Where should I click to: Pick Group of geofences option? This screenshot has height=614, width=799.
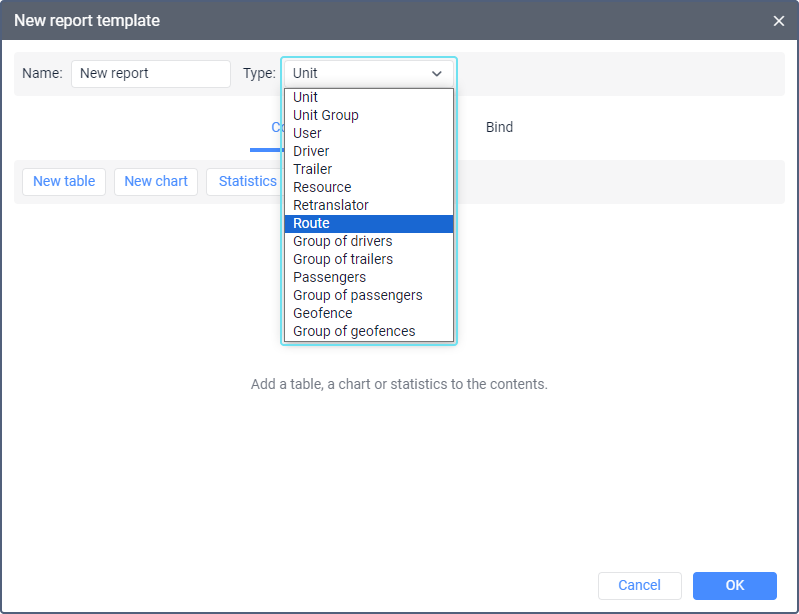pyautogui.click(x=354, y=331)
